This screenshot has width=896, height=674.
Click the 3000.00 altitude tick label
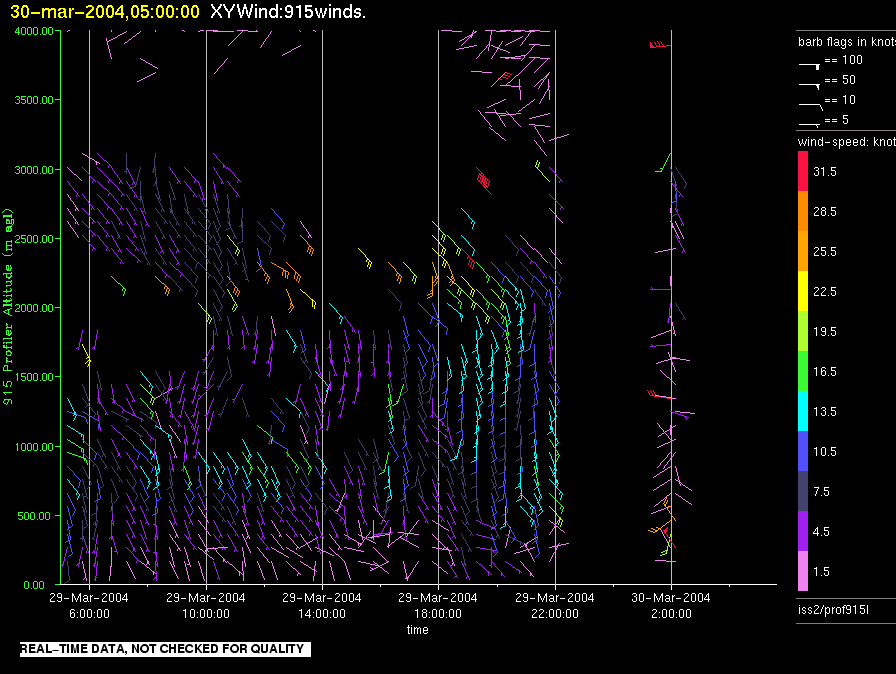click(34, 170)
